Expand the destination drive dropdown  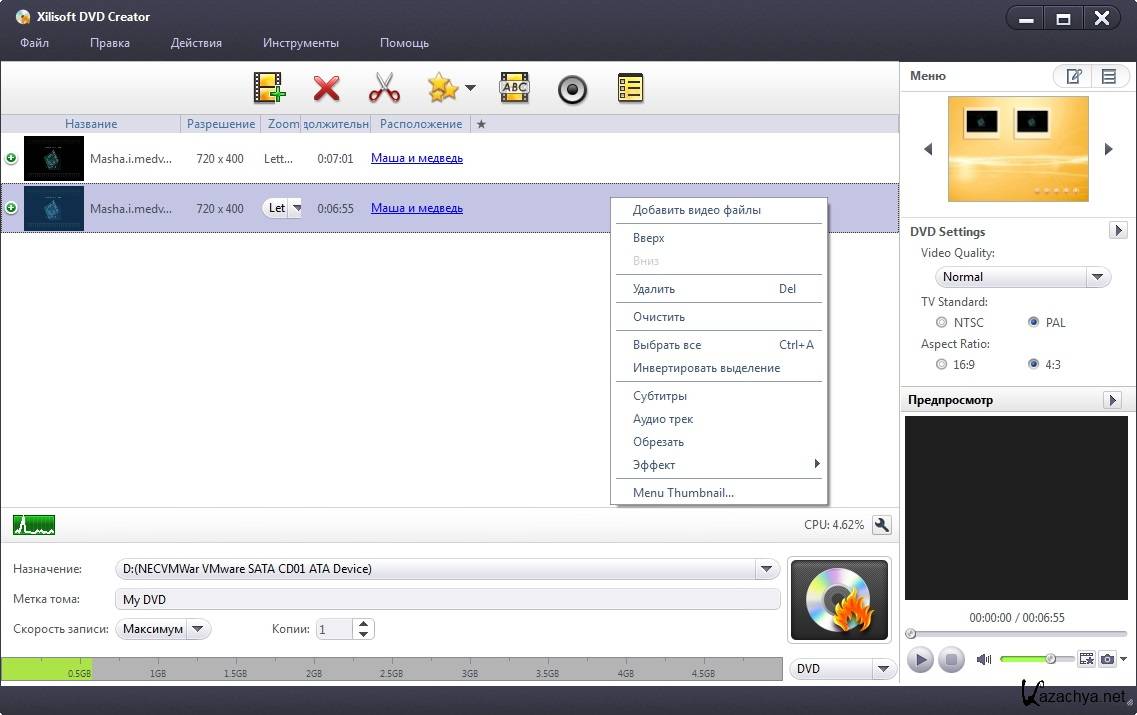click(766, 569)
